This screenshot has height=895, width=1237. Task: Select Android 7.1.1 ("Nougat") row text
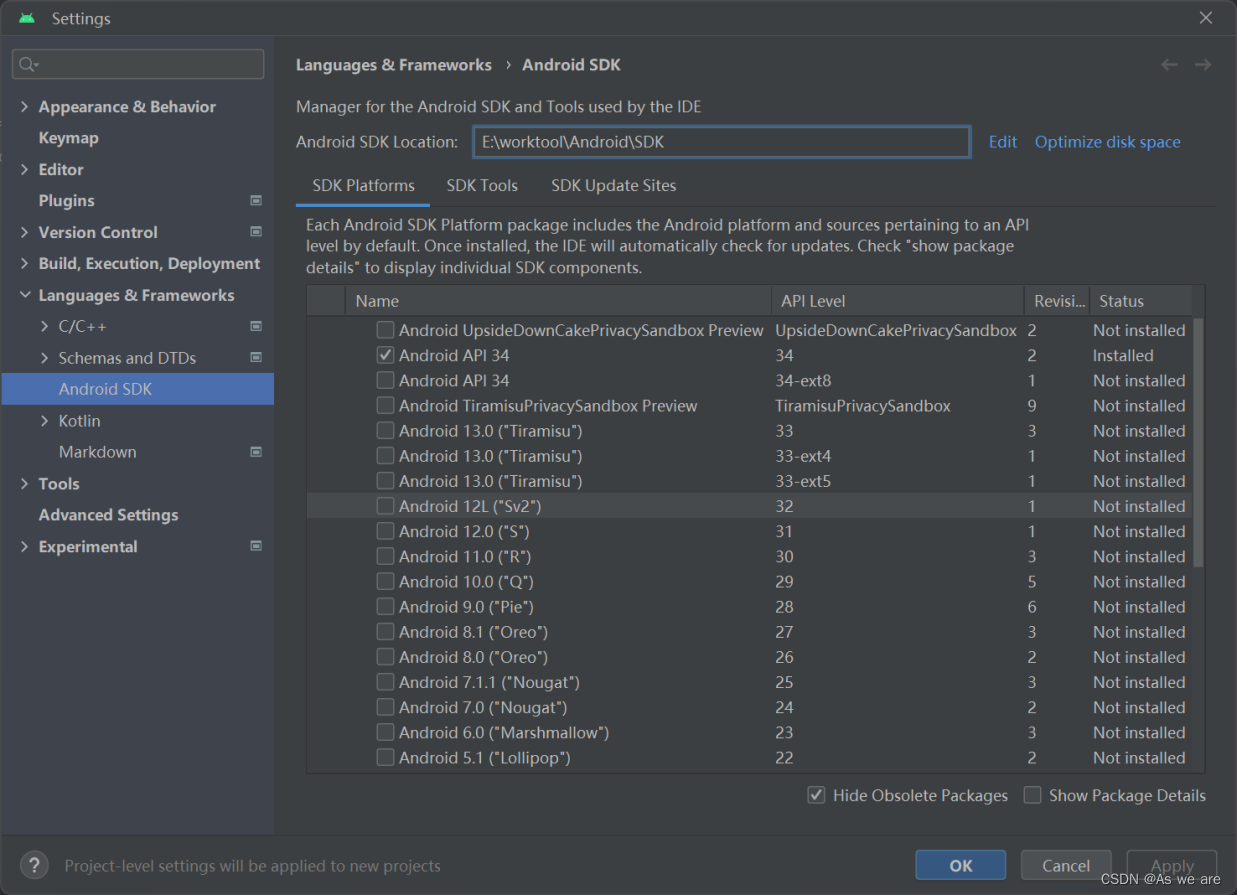489,682
